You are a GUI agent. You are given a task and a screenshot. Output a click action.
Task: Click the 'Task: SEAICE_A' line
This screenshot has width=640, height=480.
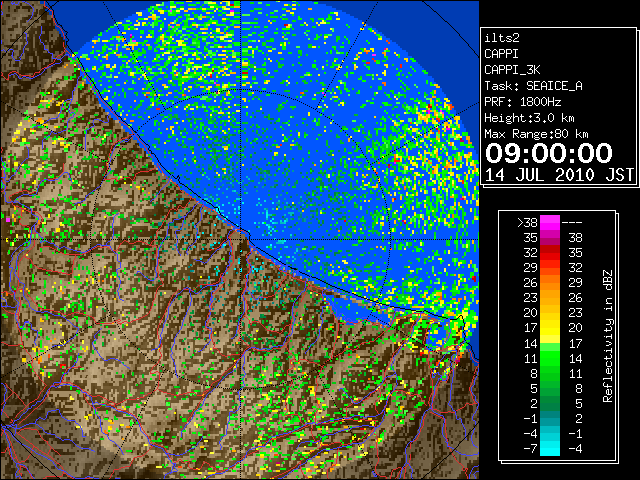click(x=533, y=86)
